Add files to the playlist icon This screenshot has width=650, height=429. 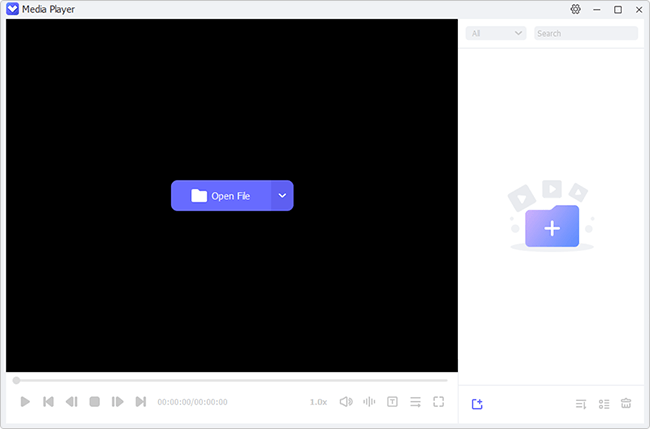point(477,404)
